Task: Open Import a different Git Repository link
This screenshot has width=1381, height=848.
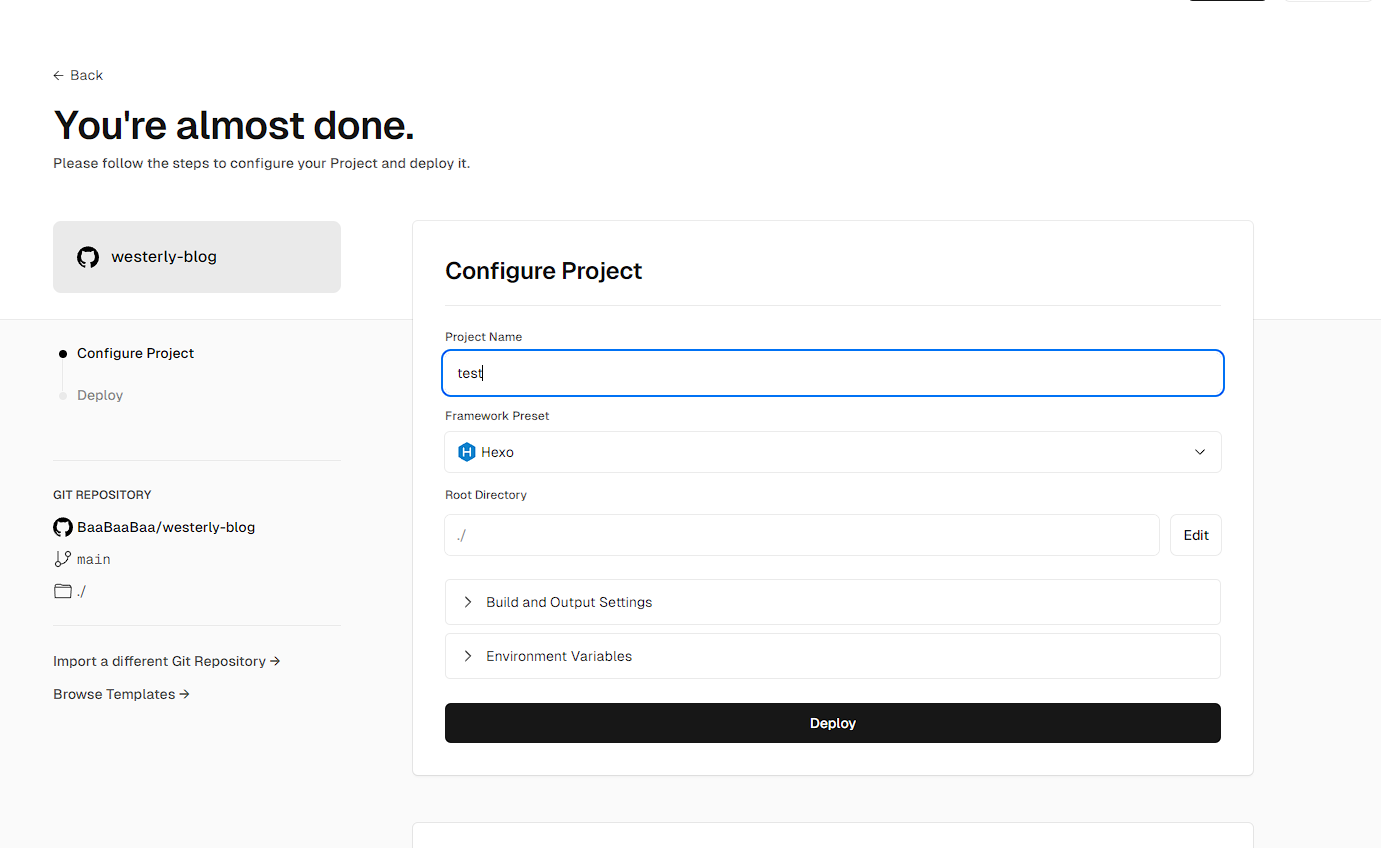Action: 166,661
